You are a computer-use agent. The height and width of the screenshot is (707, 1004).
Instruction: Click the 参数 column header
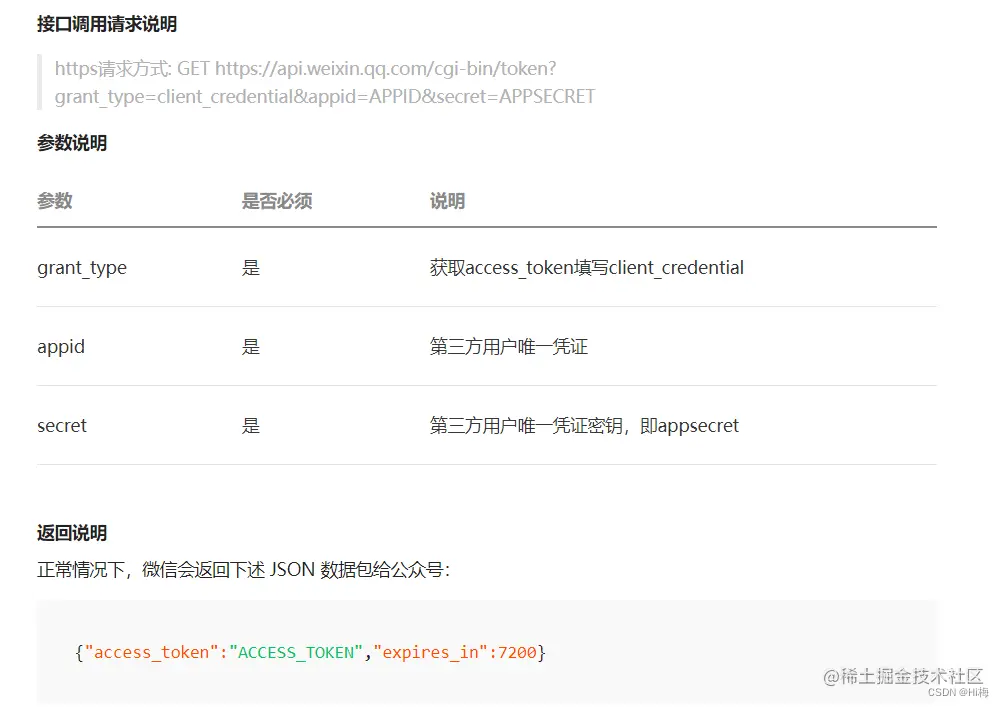[54, 201]
